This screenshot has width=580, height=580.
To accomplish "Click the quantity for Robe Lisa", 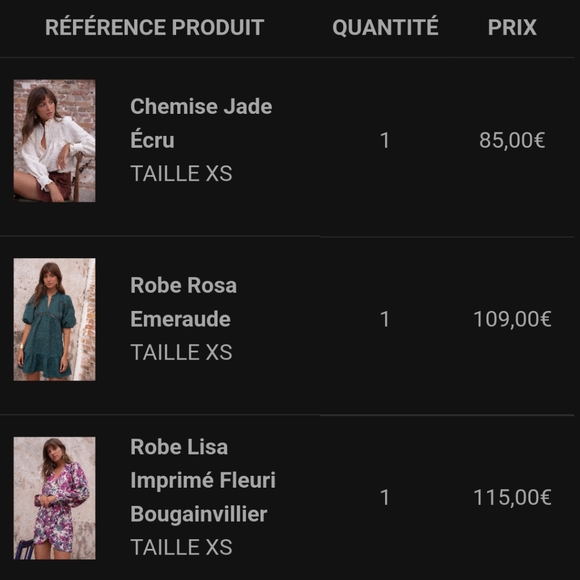I will 385,498.
